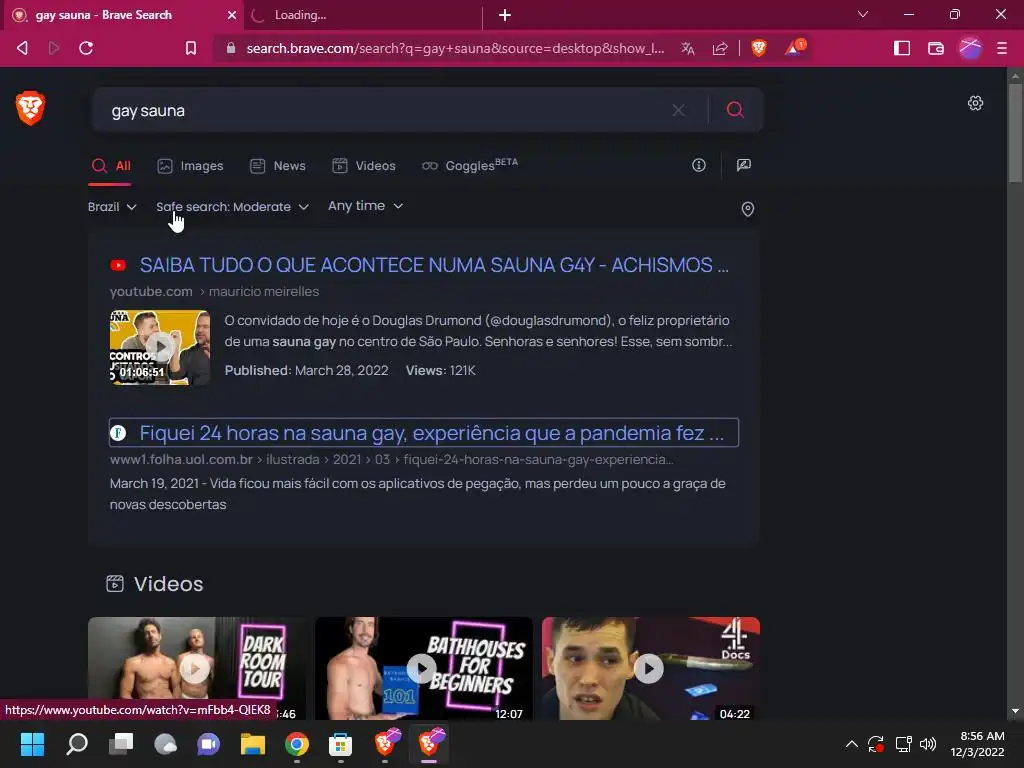Click the youtube.com mauricio meirelles breadcrumb

214,292
